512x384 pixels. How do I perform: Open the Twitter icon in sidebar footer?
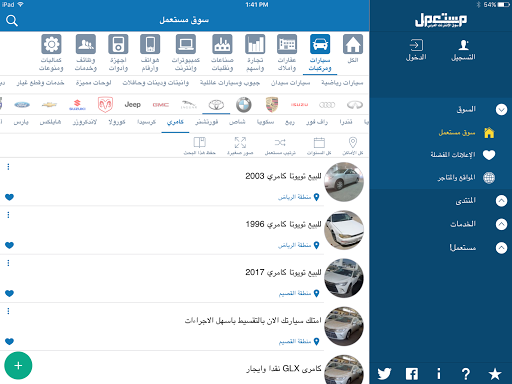(x=384, y=374)
